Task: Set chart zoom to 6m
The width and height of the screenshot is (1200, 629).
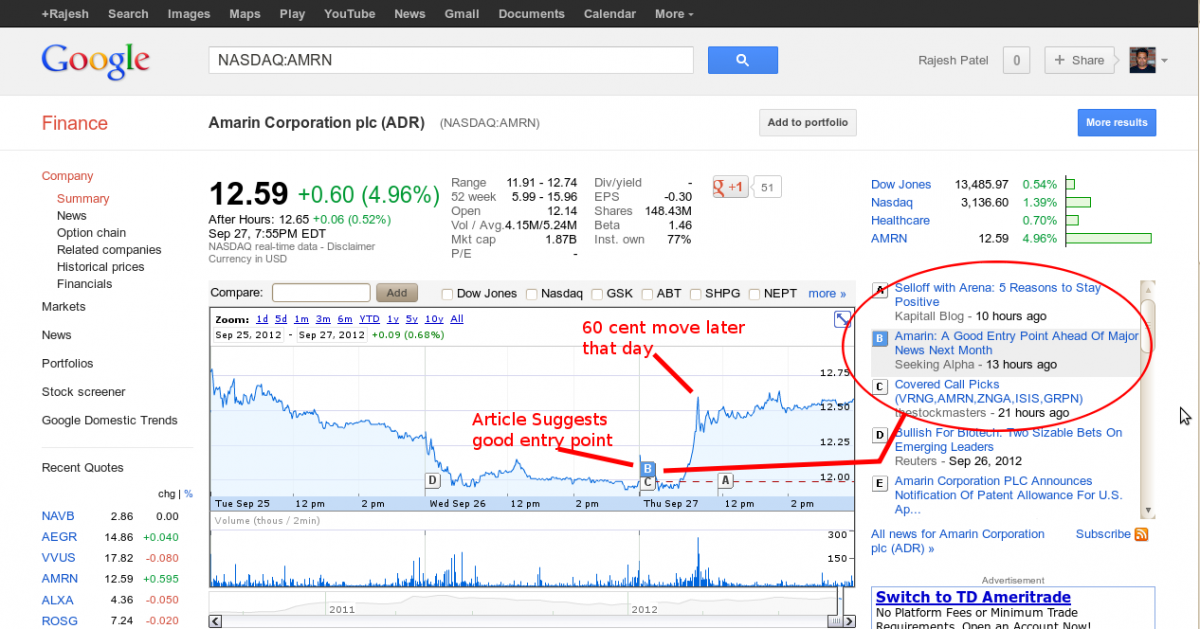Action: coord(344,319)
